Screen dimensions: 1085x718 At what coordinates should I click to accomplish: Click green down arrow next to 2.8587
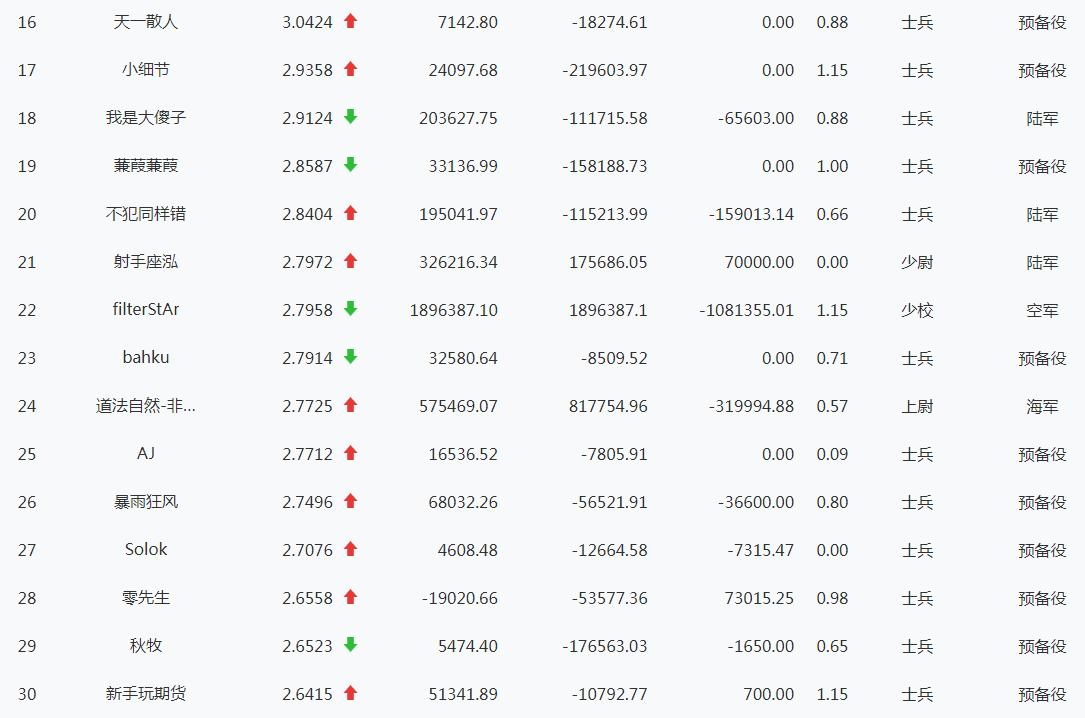pos(350,165)
